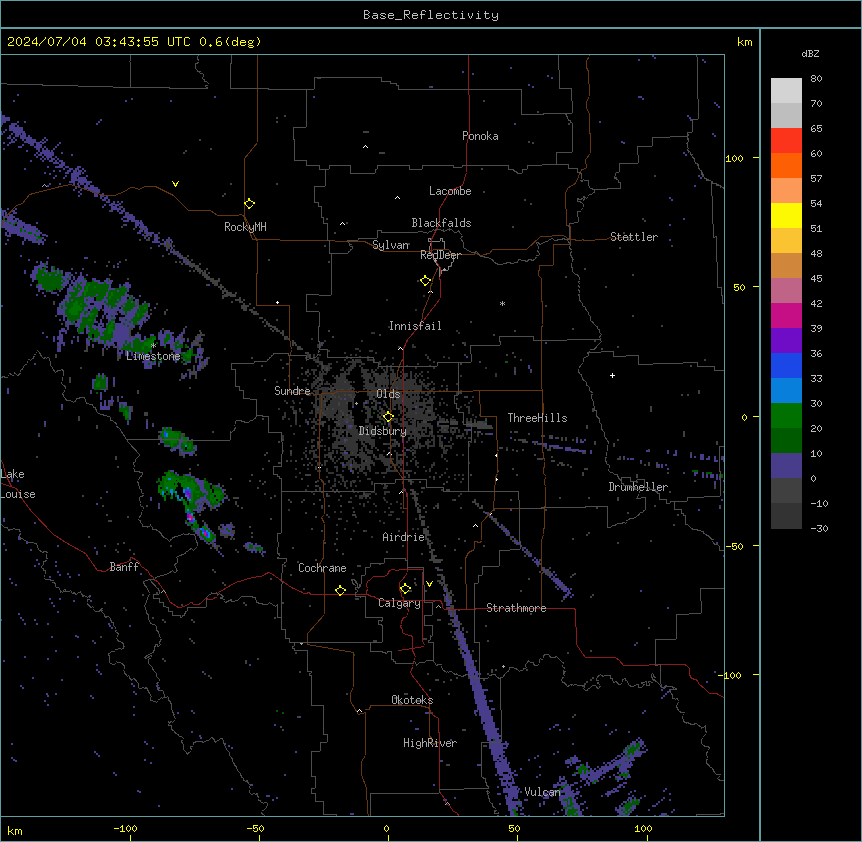Pick the orange swatch below the 60 dBZ label
The image size is (862, 842).
coord(786,165)
